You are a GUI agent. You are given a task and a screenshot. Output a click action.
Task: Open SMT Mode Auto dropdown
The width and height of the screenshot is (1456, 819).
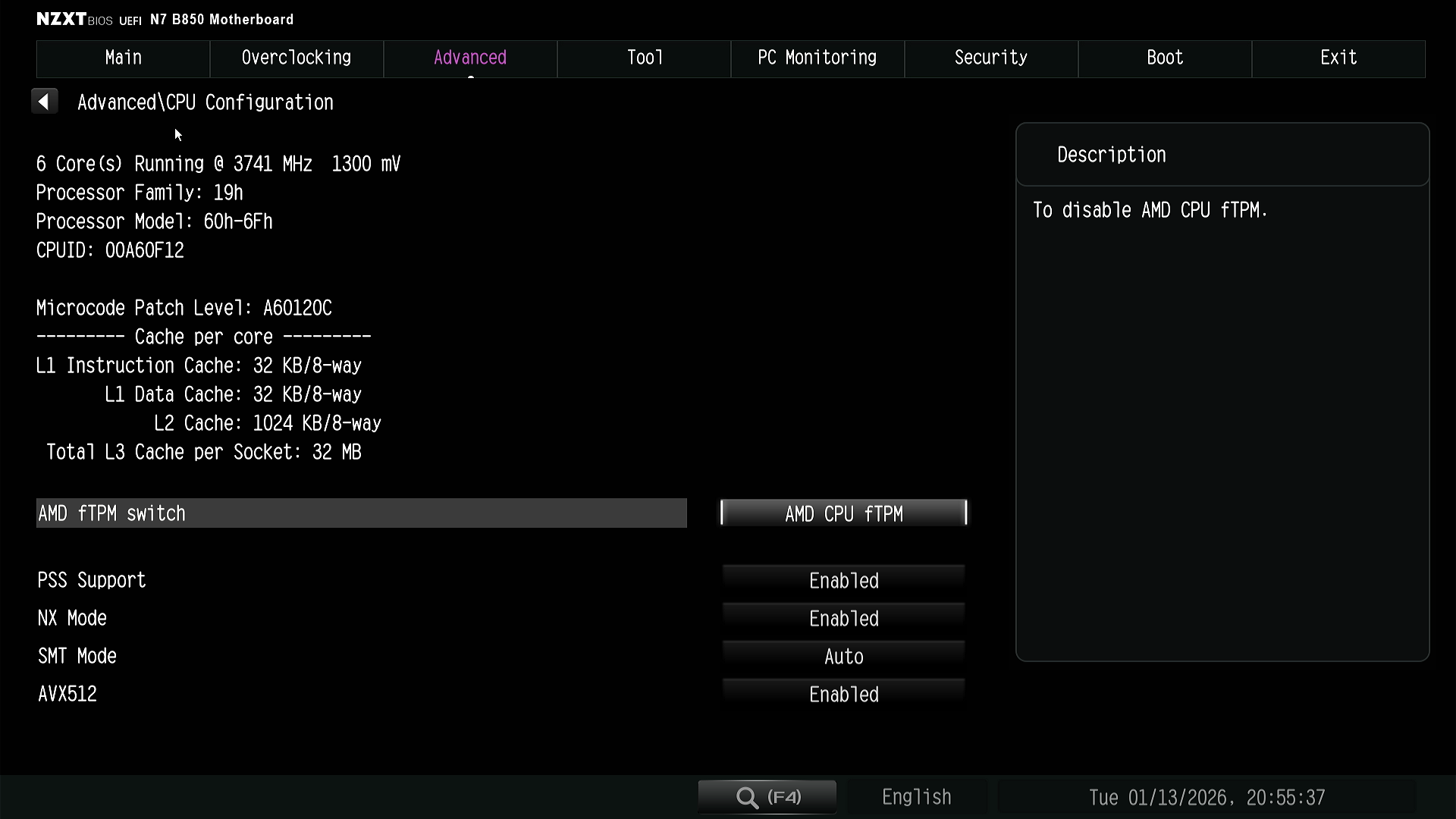pyautogui.click(x=843, y=657)
